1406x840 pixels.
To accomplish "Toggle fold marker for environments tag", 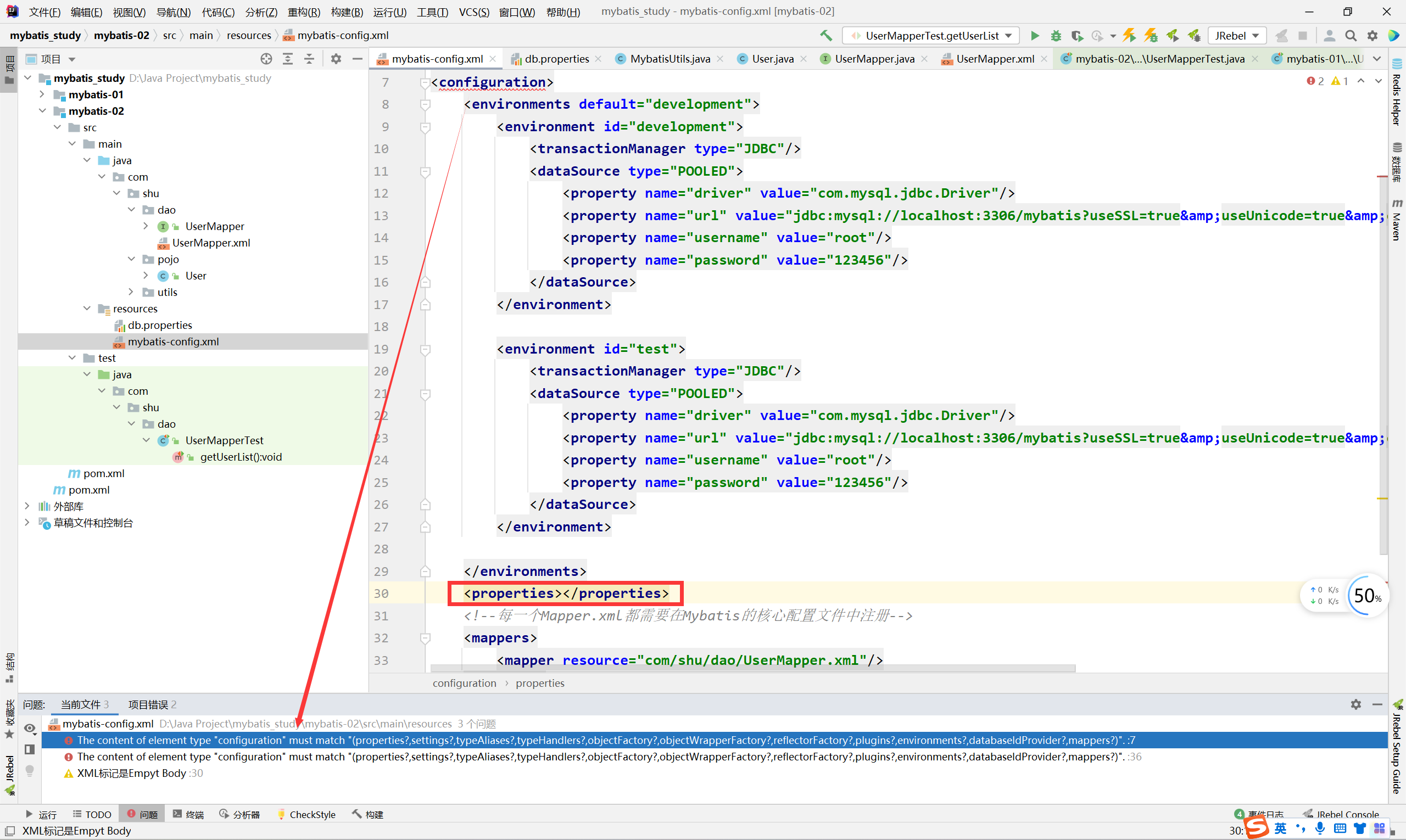I will 425,105.
